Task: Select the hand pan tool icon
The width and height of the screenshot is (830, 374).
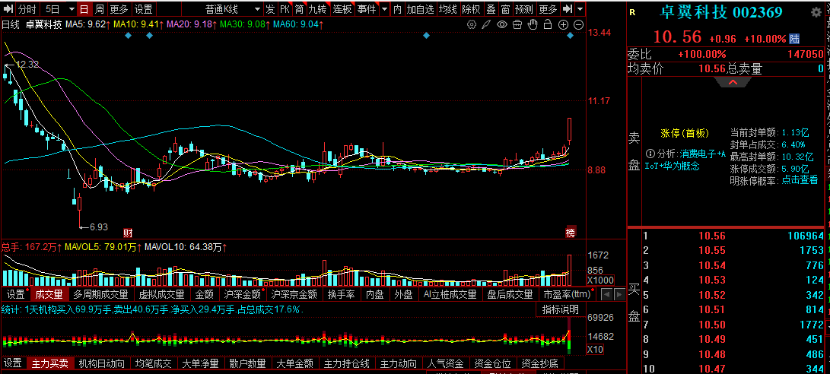Action: click(533, 25)
